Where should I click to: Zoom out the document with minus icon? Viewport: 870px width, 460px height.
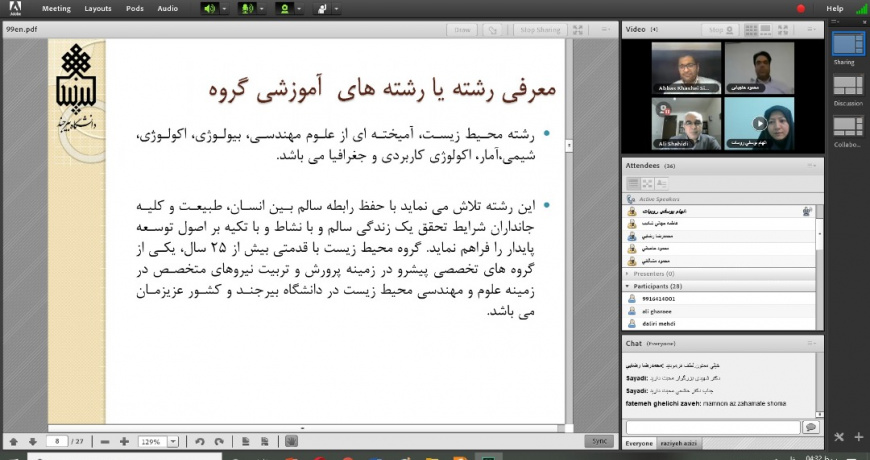click(105, 442)
